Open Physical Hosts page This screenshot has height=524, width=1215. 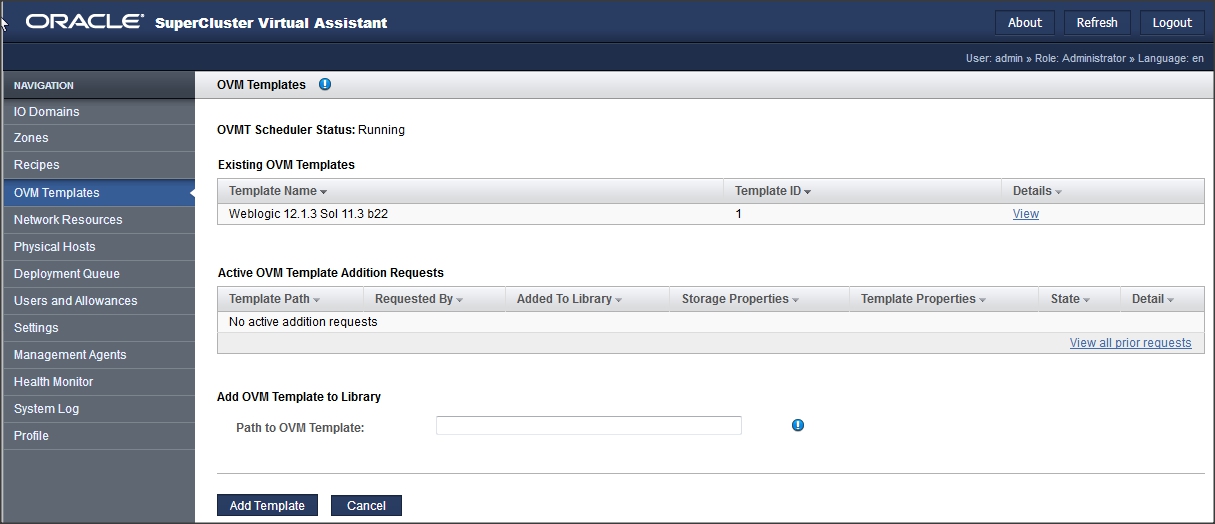coord(98,247)
